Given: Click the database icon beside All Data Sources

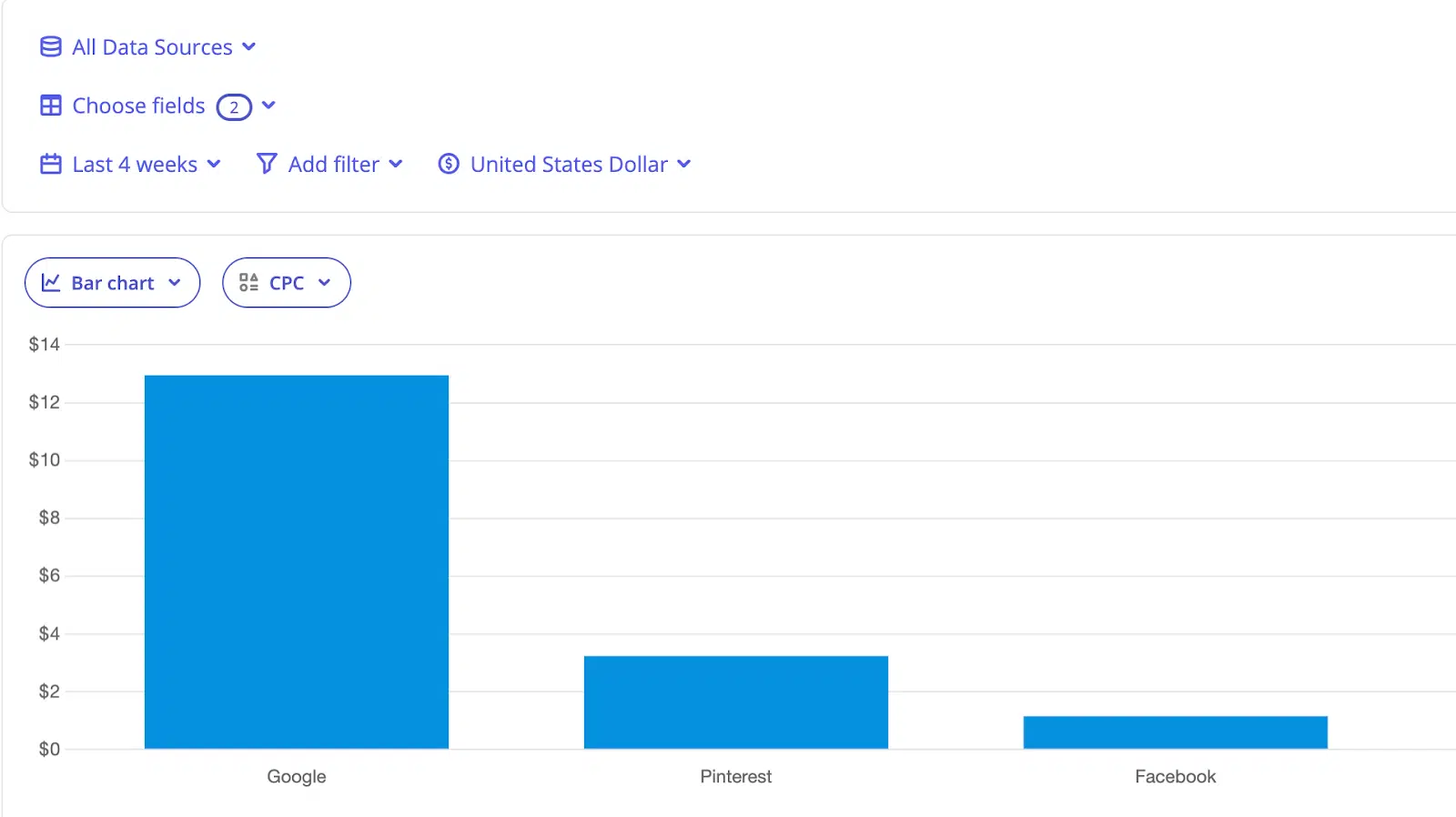Looking at the screenshot, I should 51,46.
